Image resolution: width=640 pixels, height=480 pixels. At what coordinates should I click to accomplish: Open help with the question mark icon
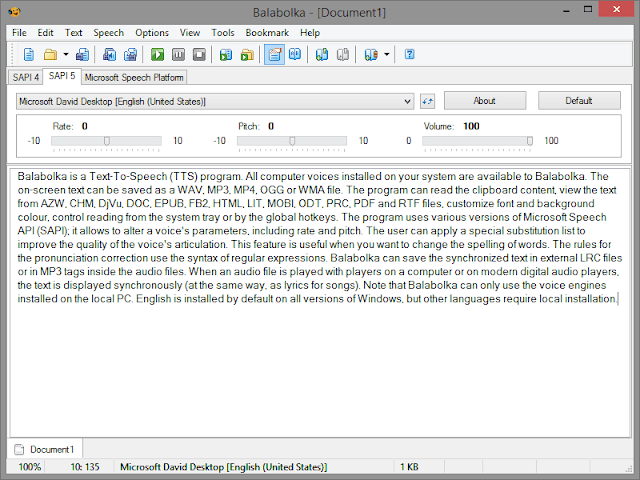point(409,54)
